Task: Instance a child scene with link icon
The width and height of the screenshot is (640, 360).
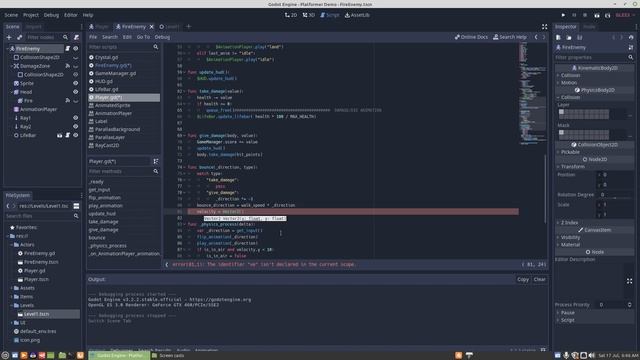Action: click(x=19, y=37)
